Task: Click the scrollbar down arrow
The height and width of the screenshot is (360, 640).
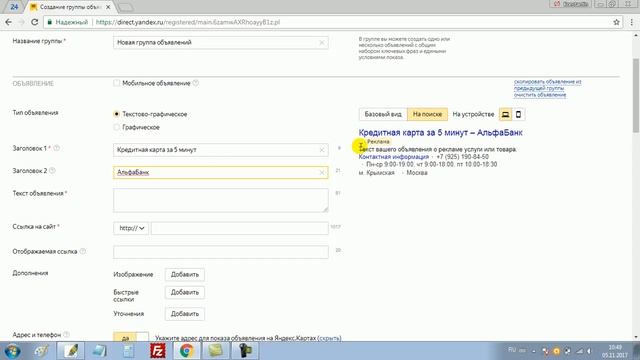Action: (636, 337)
